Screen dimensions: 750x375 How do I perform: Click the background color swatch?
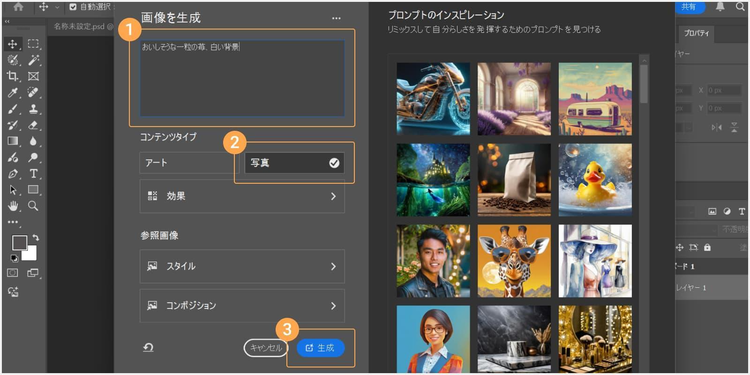tap(30, 254)
